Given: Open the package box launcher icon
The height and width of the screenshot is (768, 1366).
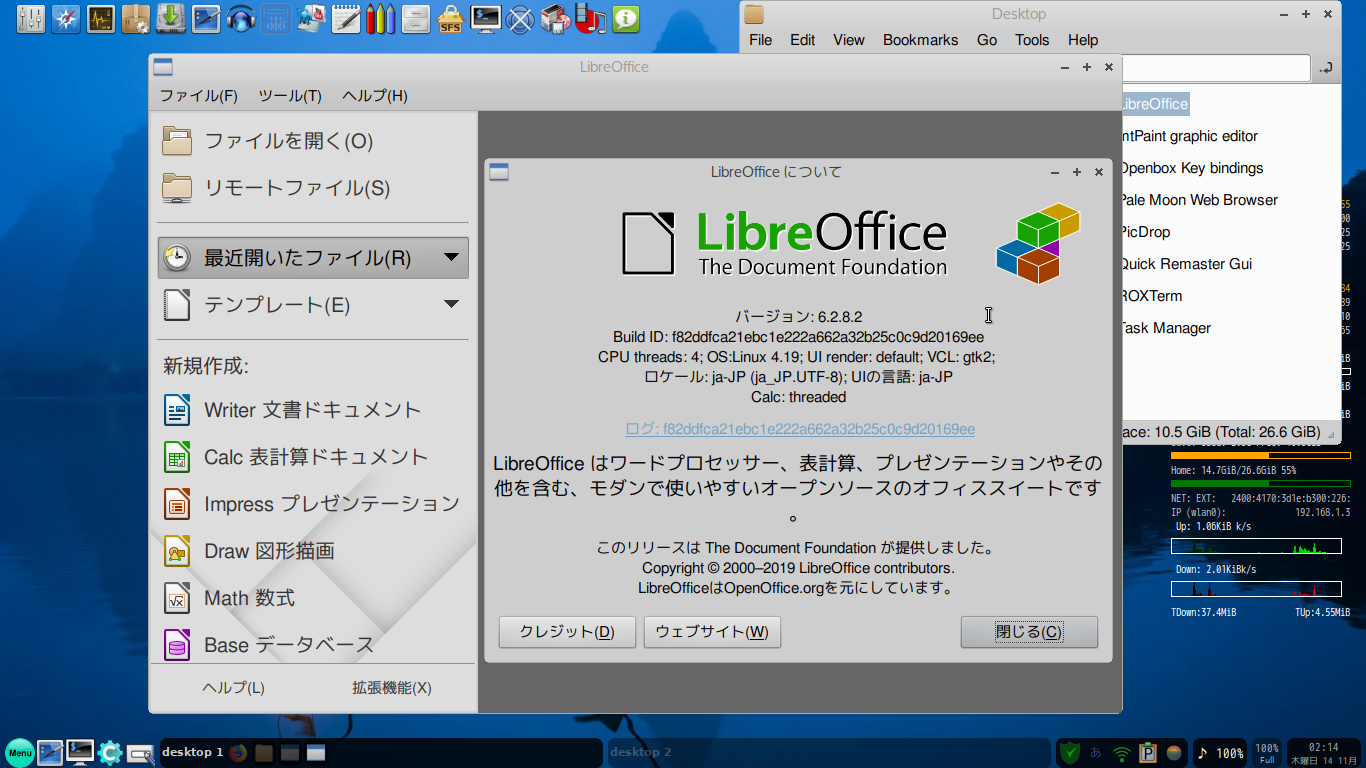Looking at the screenshot, I should (x=135, y=18).
